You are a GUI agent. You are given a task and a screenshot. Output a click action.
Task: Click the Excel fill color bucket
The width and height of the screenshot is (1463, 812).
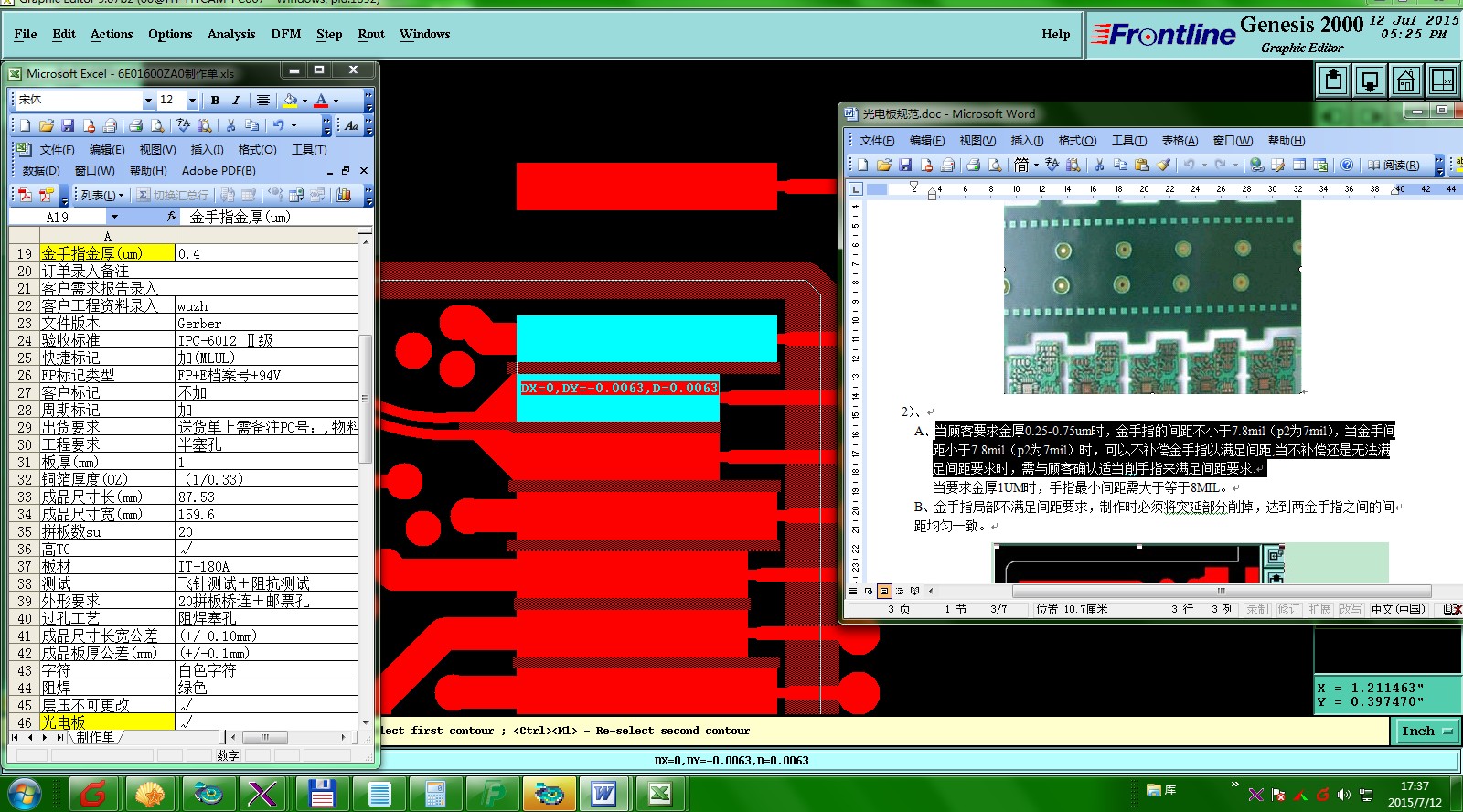tap(290, 100)
